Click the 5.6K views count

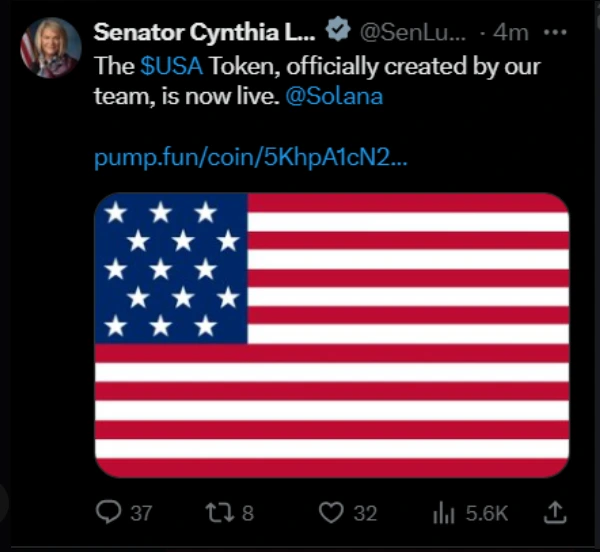pos(487,513)
